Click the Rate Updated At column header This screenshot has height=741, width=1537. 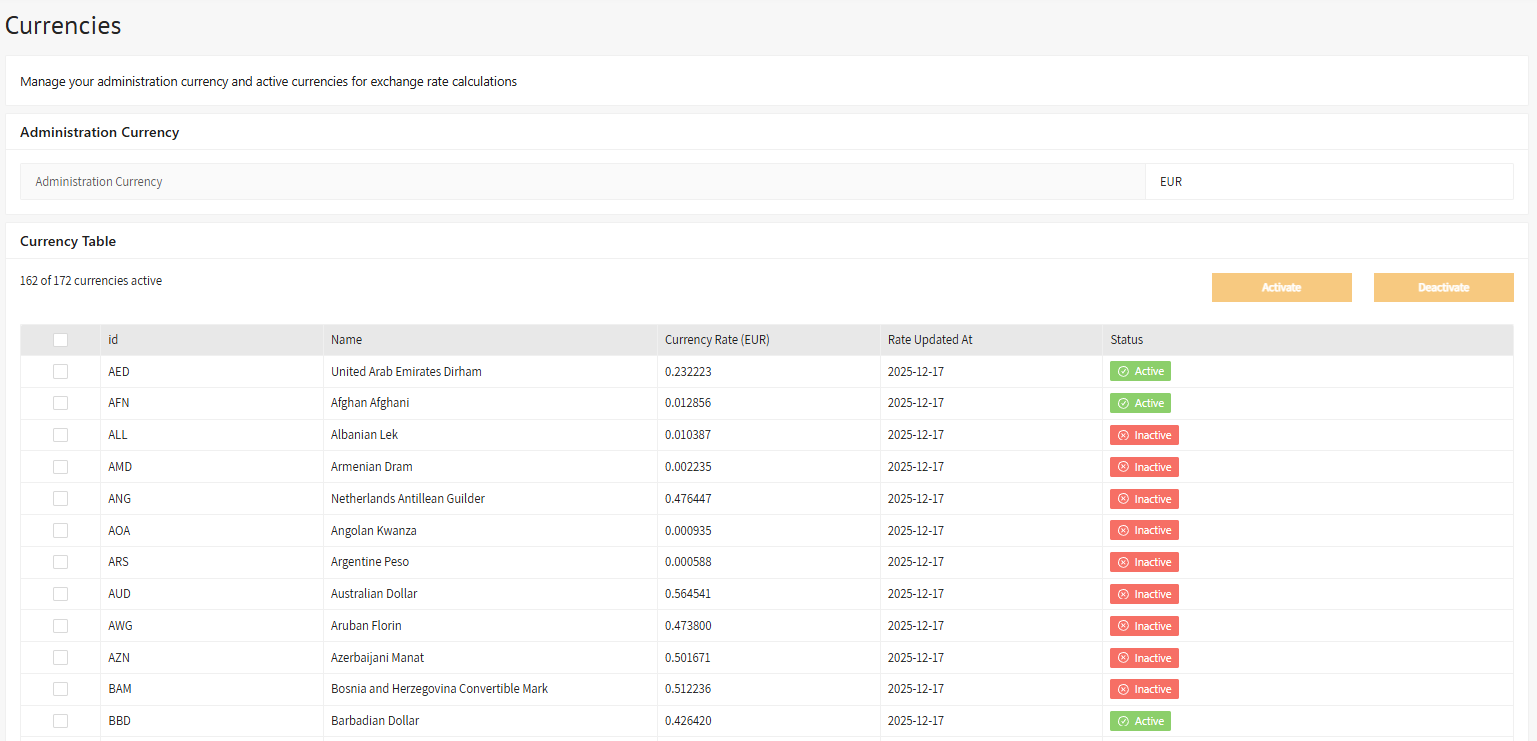coord(930,340)
